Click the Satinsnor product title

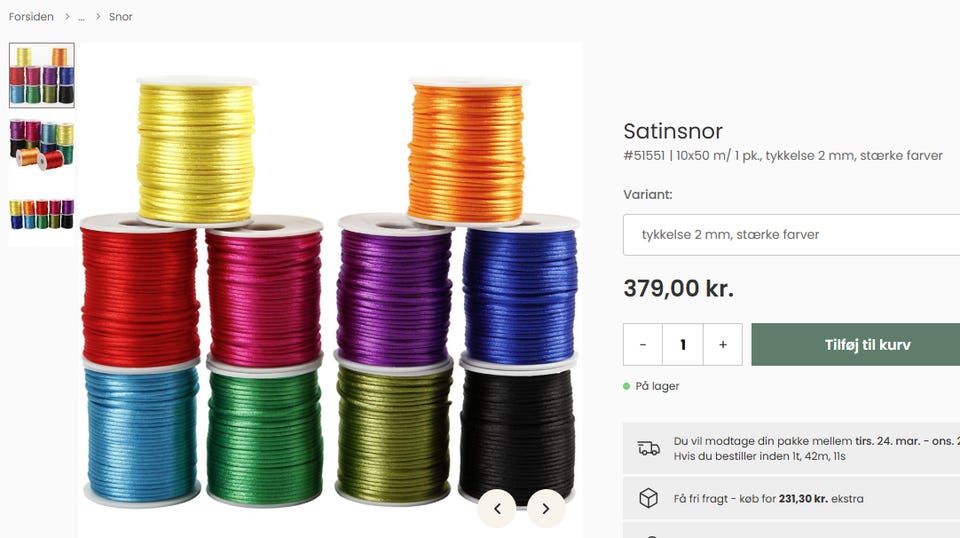pyautogui.click(x=673, y=131)
